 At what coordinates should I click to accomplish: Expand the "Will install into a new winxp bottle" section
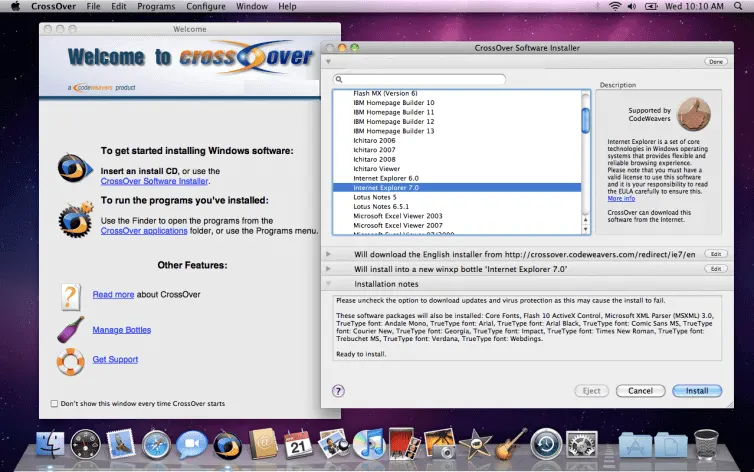coord(328,269)
